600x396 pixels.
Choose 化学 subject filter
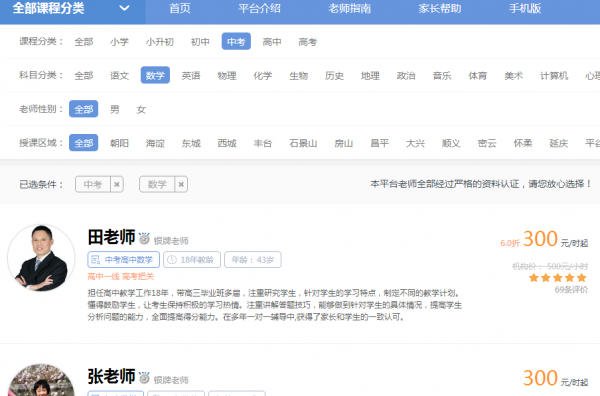coord(263,75)
